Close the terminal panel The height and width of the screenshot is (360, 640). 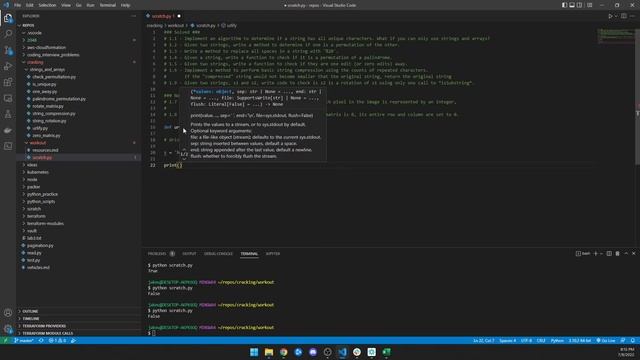(633, 253)
